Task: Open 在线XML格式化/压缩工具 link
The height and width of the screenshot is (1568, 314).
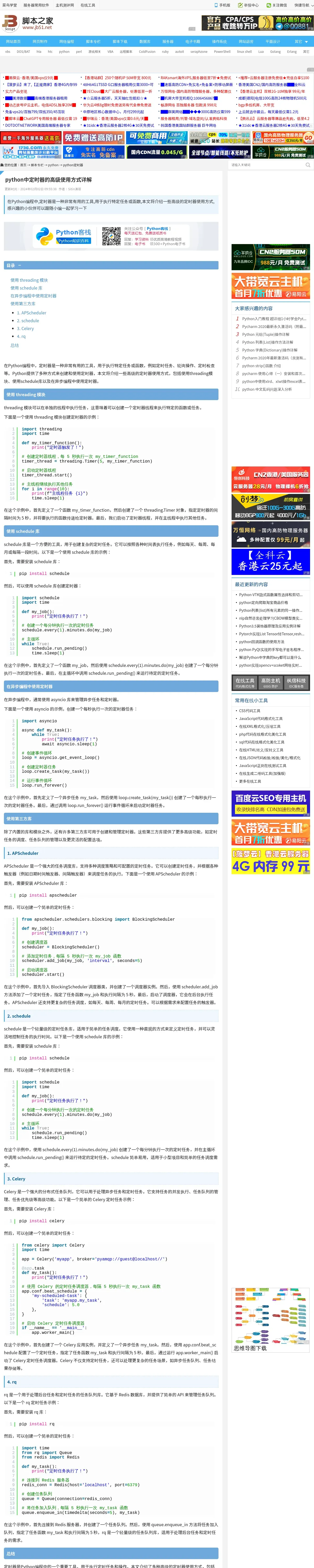Action: (x=260, y=726)
